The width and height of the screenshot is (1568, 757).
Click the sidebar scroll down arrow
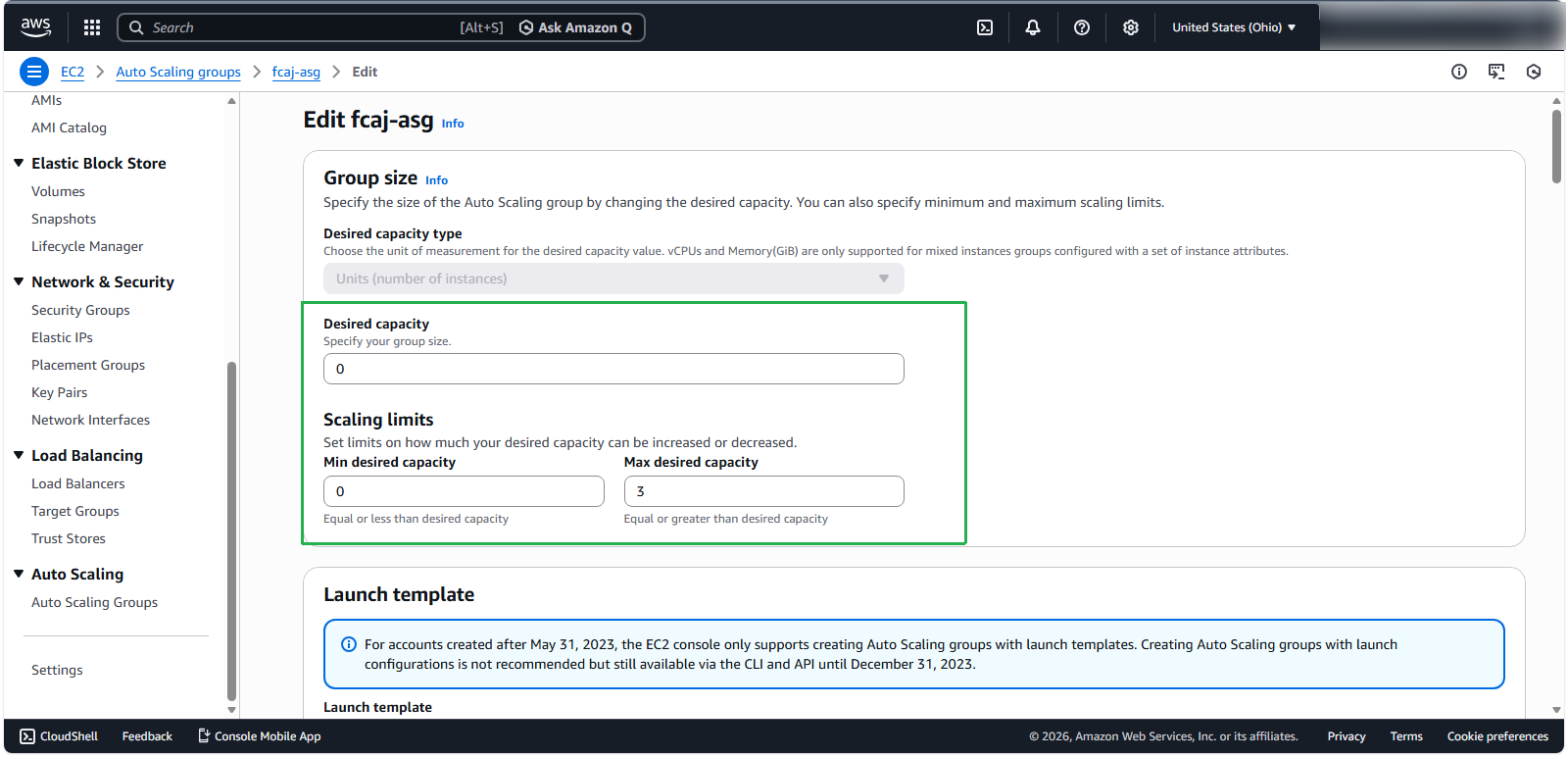pyautogui.click(x=231, y=710)
